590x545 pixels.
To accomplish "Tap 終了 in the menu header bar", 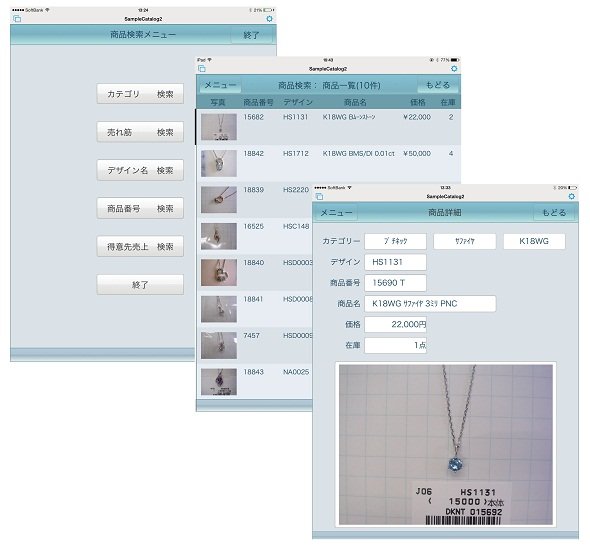I will click(251, 35).
